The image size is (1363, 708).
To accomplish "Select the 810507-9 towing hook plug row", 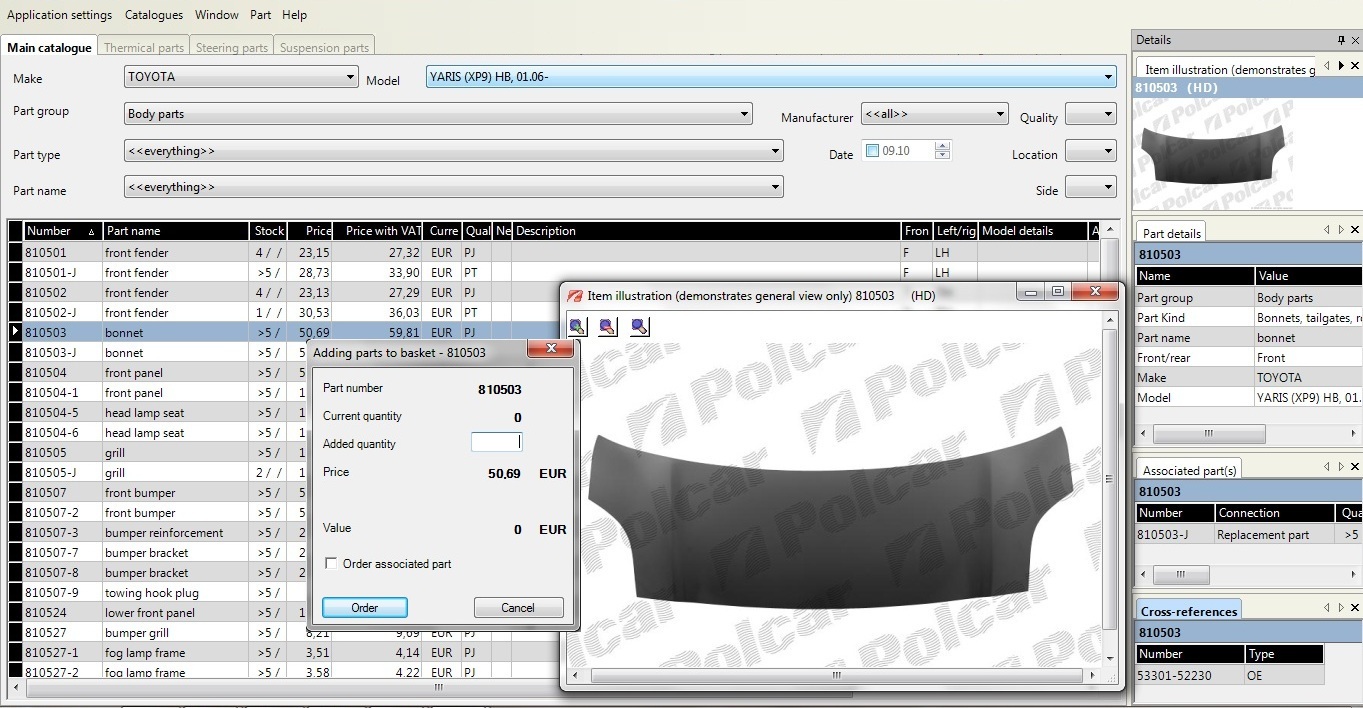I will point(158,592).
